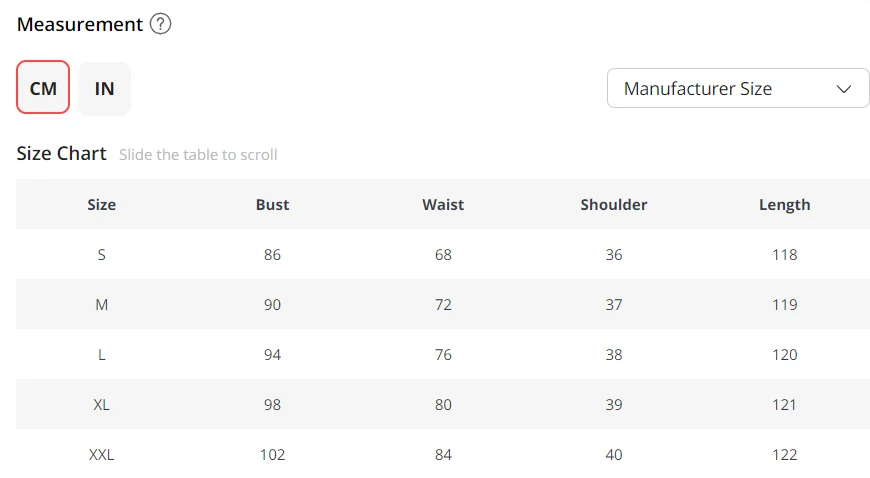Image resolution: width=870 pixels, height=478 pixels.
Task: Select the XL size row label
Action: point(102,404)
